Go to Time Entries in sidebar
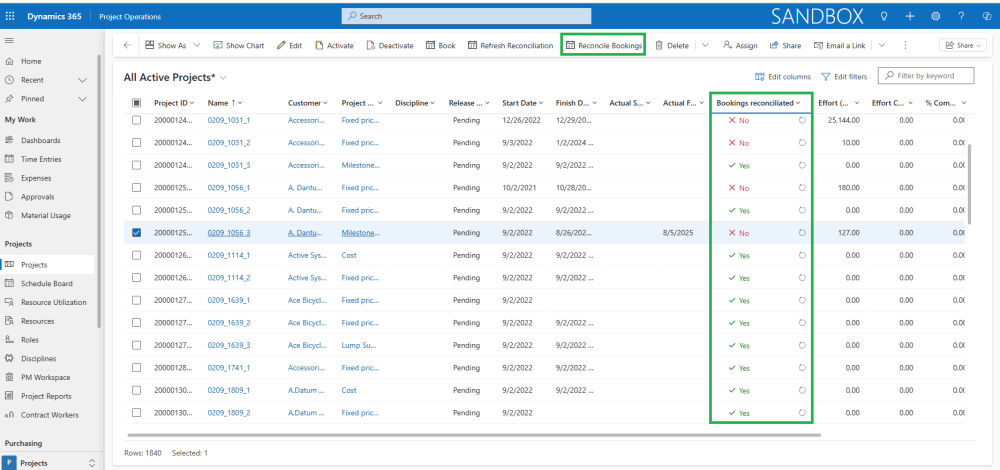Viewport: 1000px width, 470px height. coord(42,159)
